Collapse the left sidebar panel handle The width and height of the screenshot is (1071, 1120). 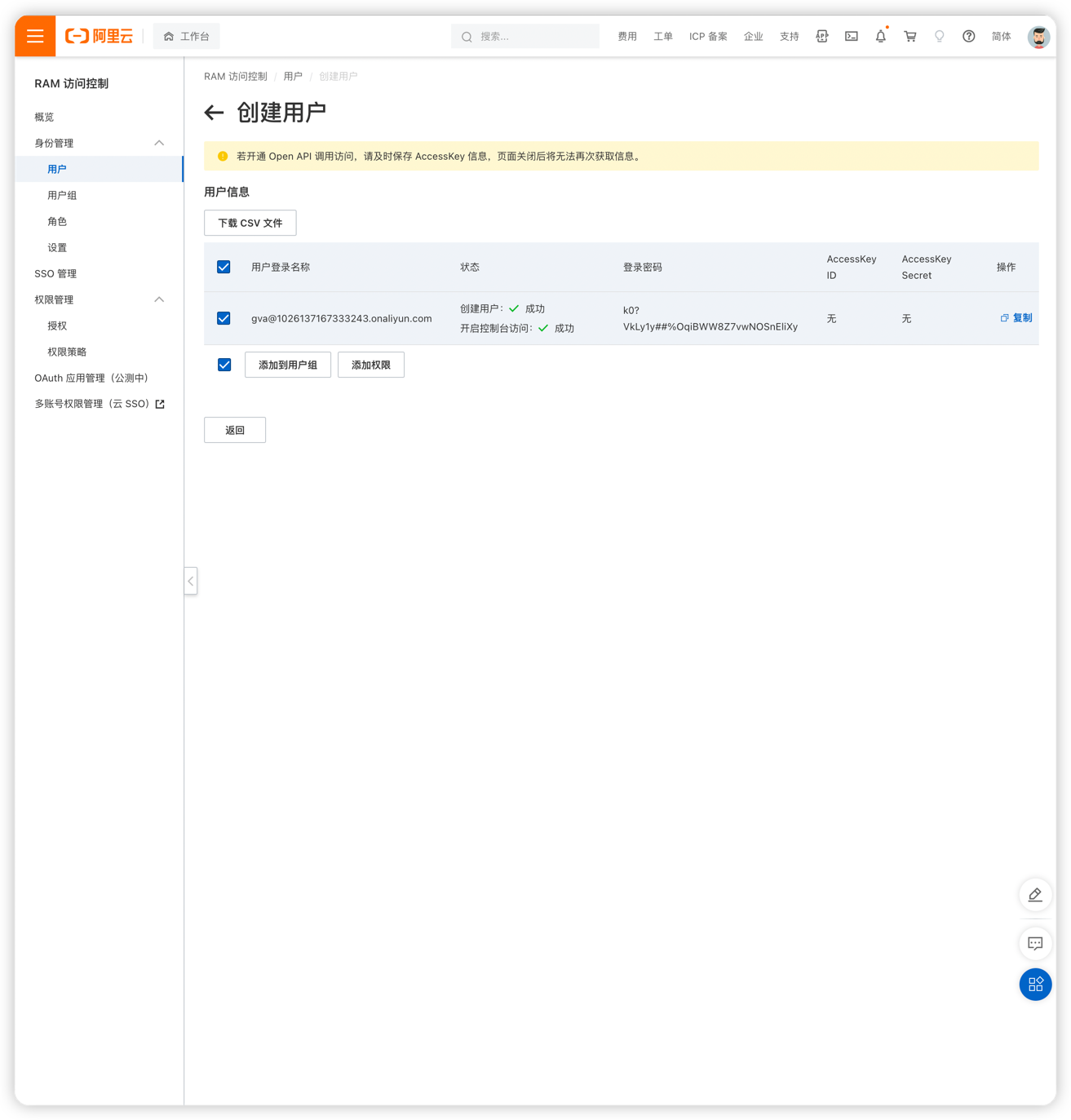(191, 581)
